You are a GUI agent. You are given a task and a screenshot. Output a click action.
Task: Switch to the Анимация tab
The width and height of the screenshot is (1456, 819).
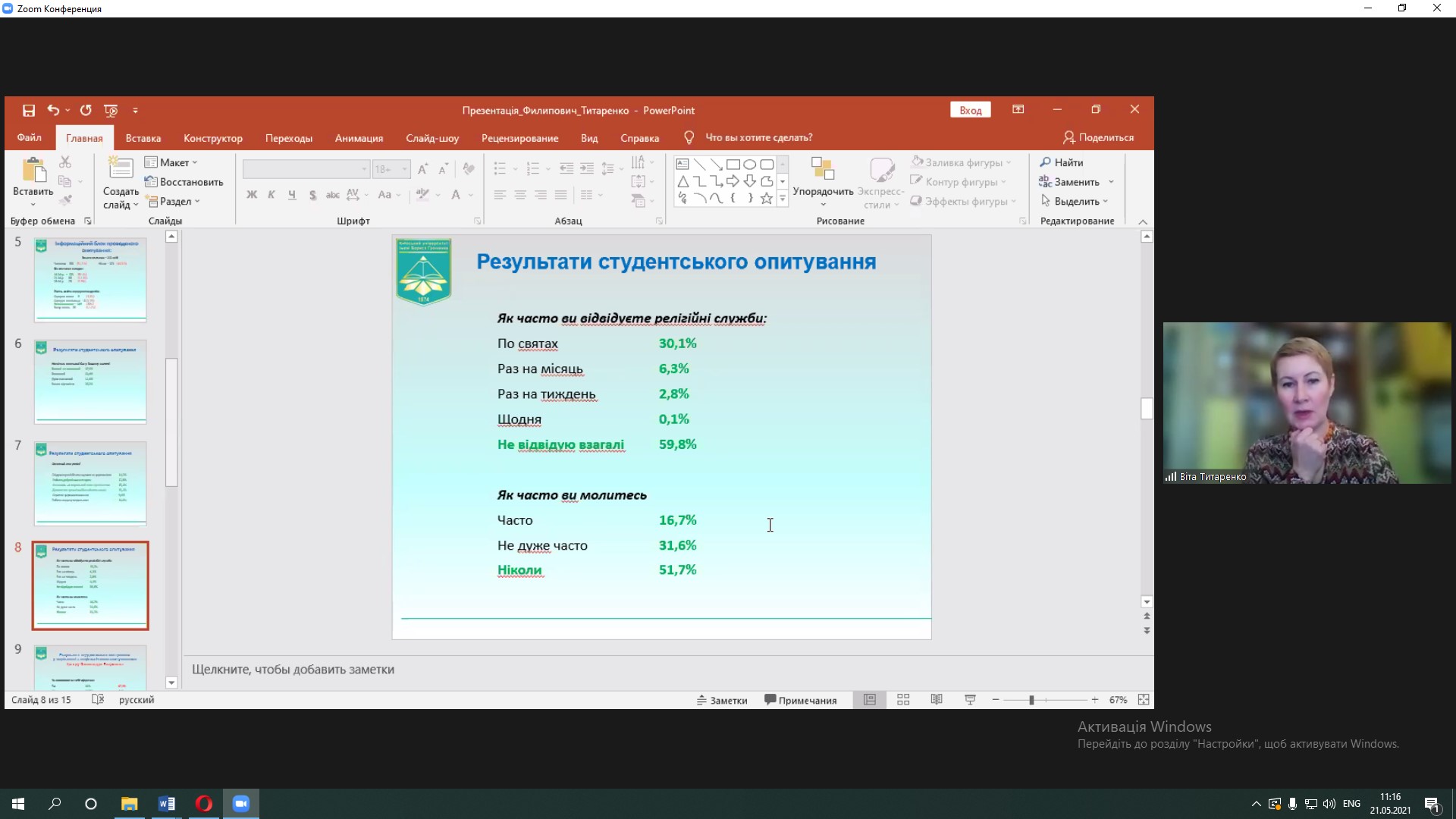point(359,138)
